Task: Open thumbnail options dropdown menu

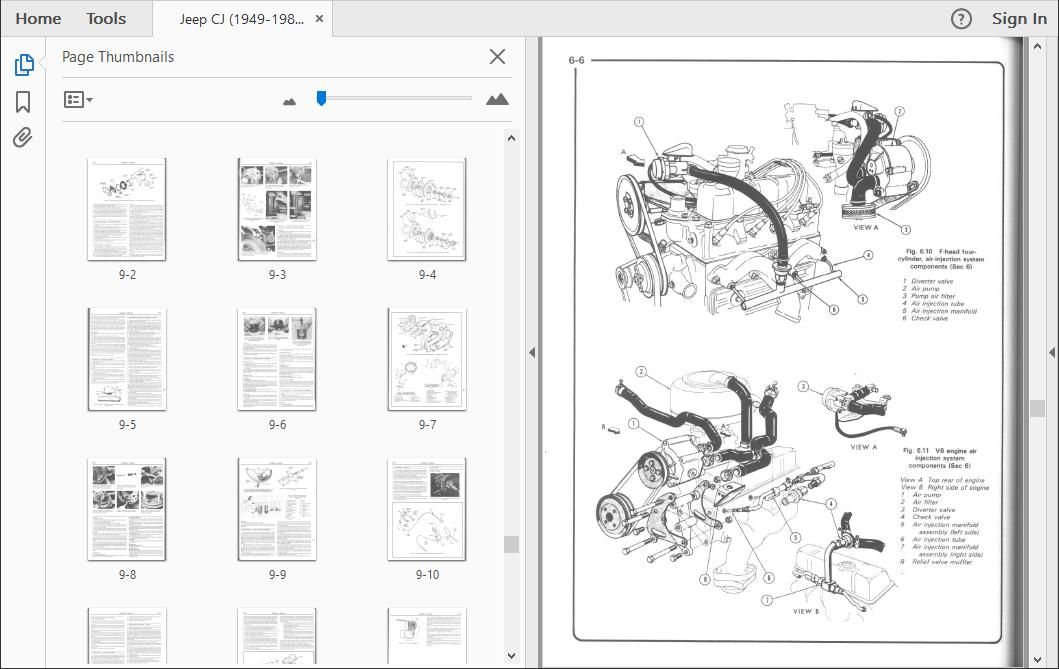Action: [78, 100]
